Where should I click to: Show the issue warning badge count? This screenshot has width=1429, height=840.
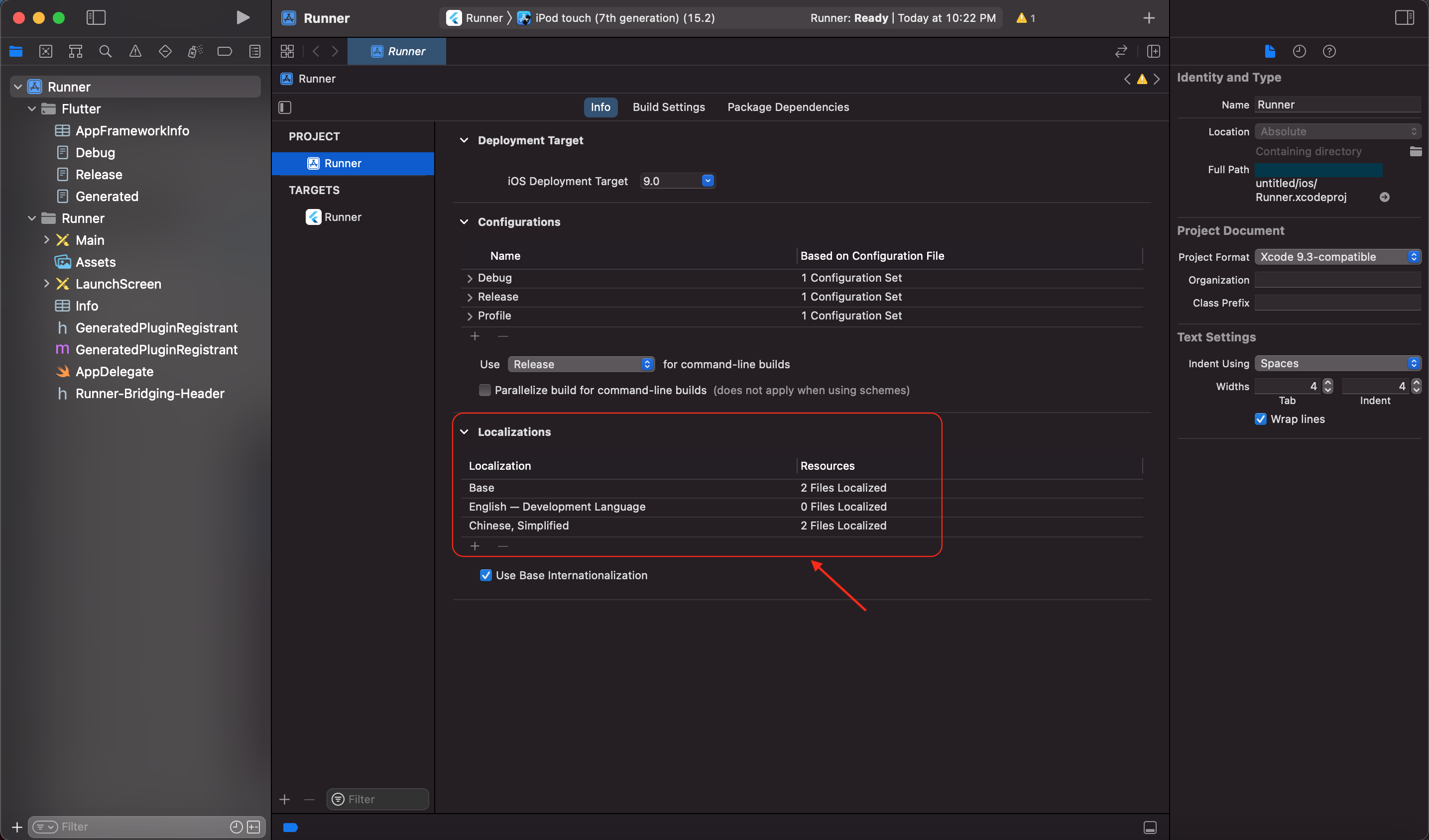pos(1026,18)
